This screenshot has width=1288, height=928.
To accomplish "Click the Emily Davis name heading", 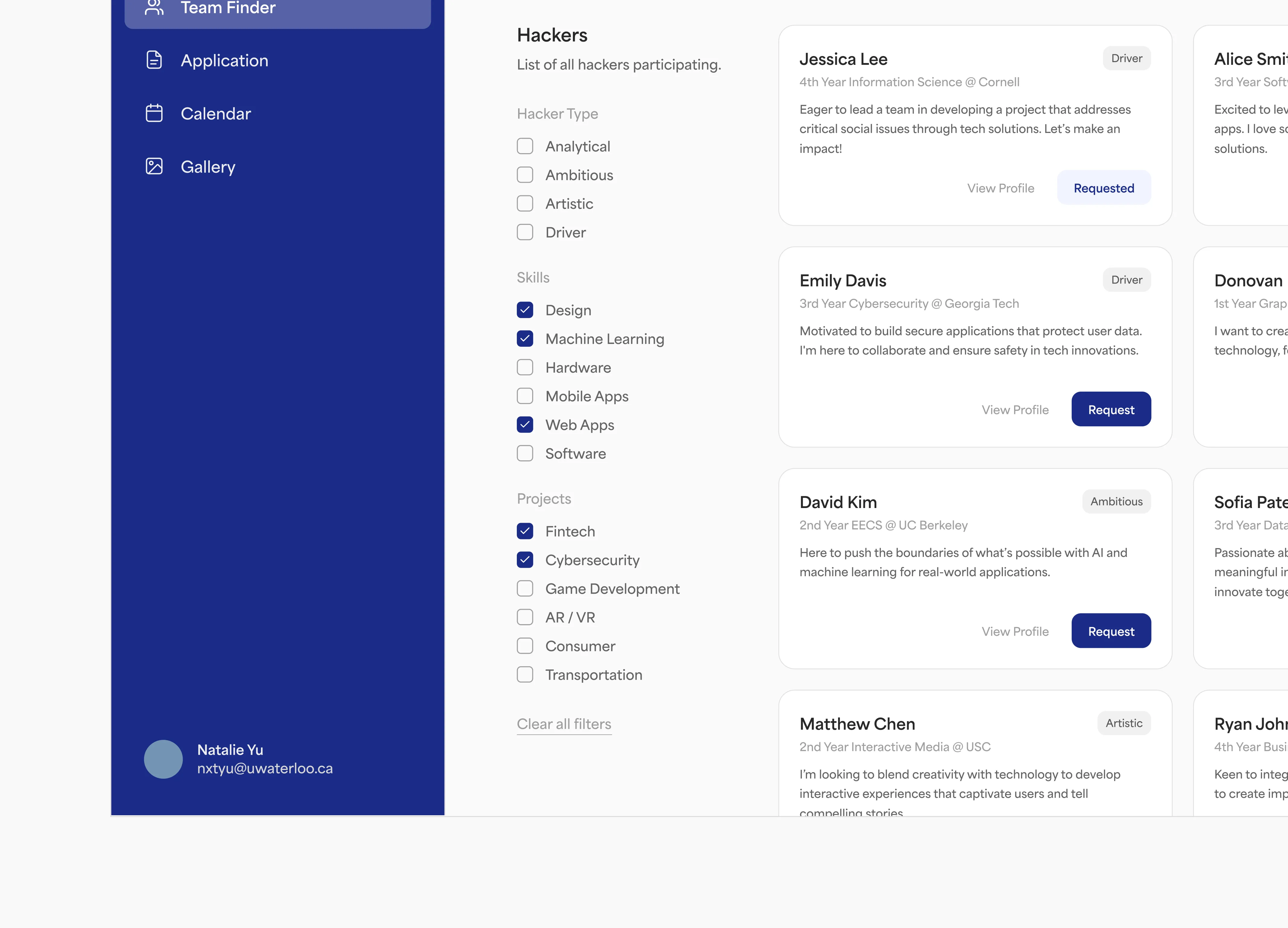I will coord(843,281).
